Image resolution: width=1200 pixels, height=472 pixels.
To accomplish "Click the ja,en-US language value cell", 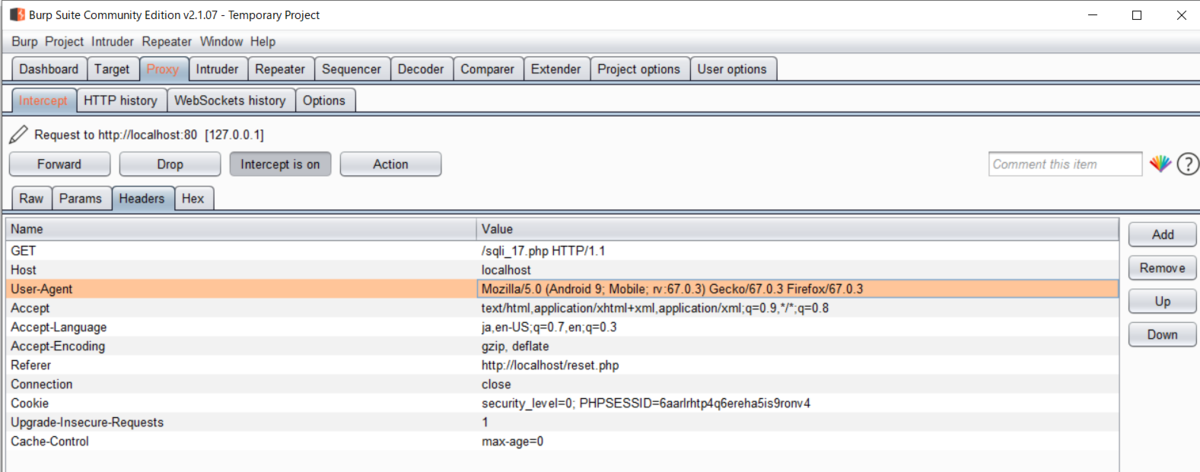I will [798, 327].
